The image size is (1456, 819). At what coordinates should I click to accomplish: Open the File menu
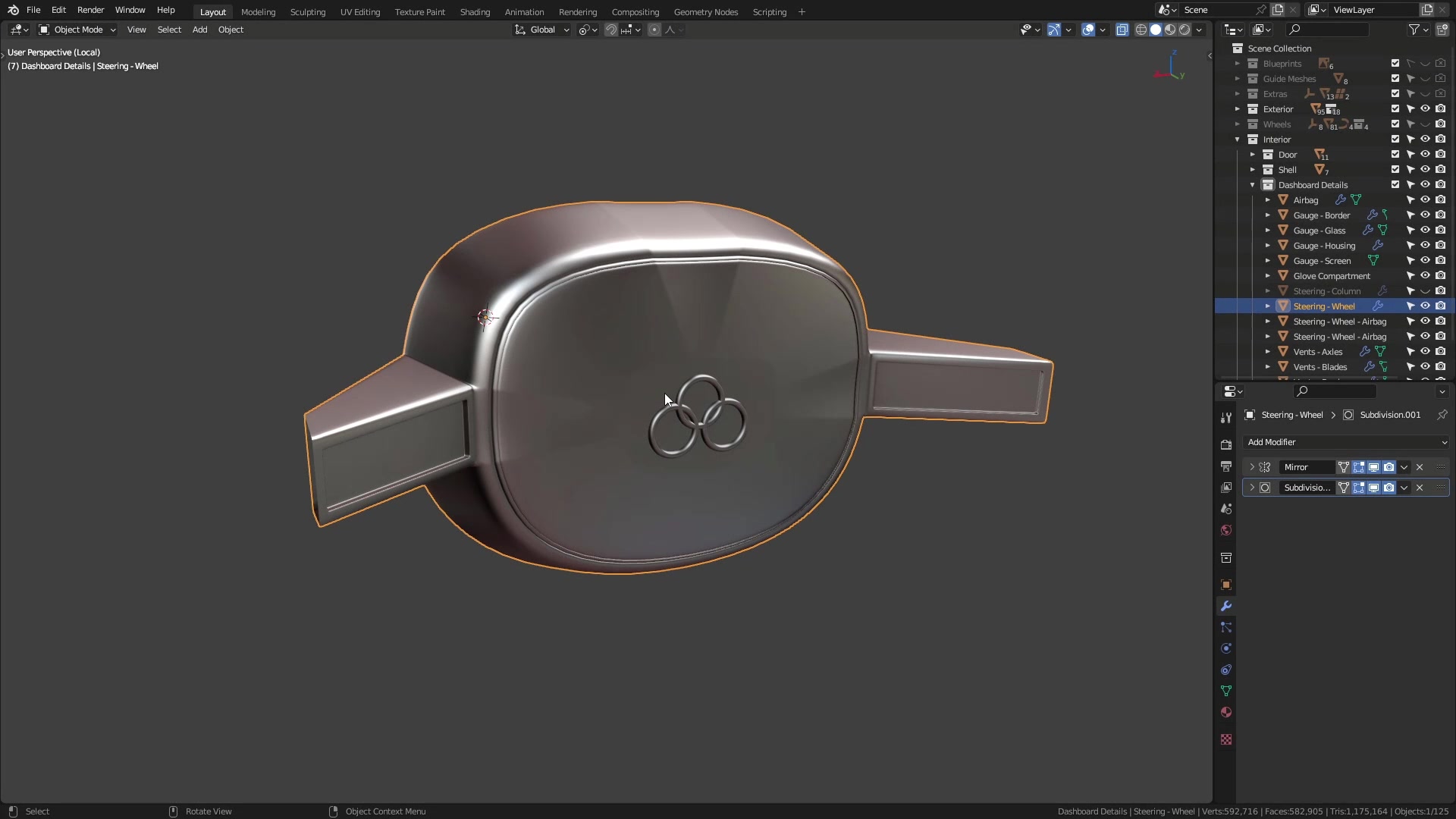point(33,10)
